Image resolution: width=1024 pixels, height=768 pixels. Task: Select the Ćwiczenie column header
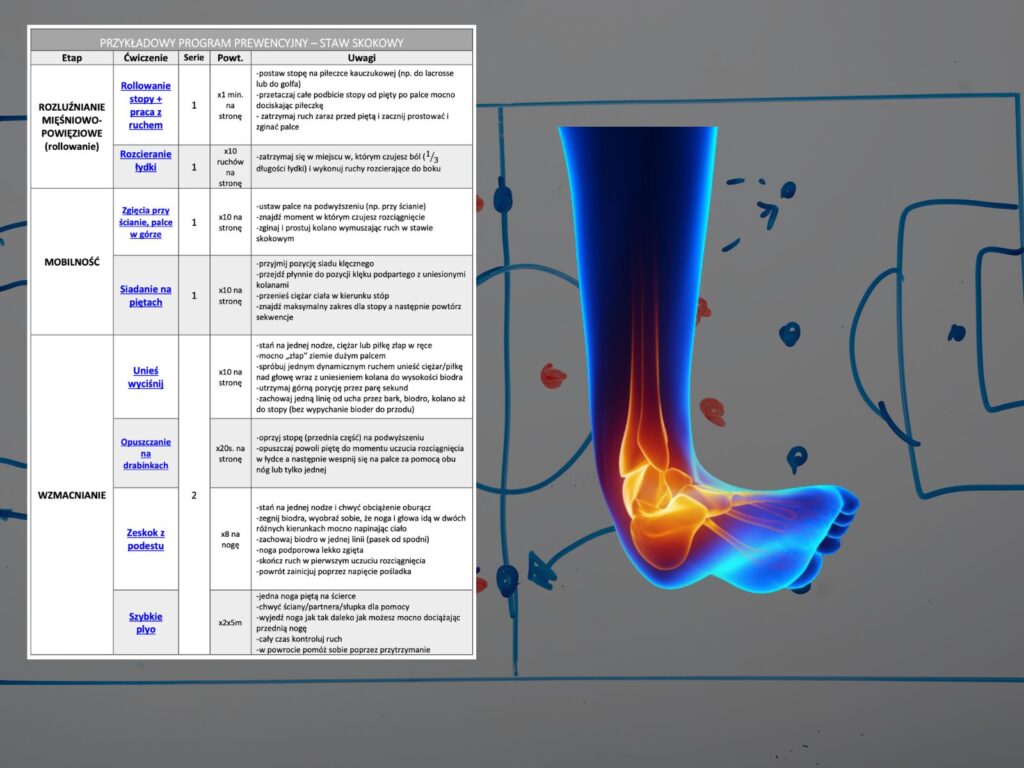coord(146,58)
